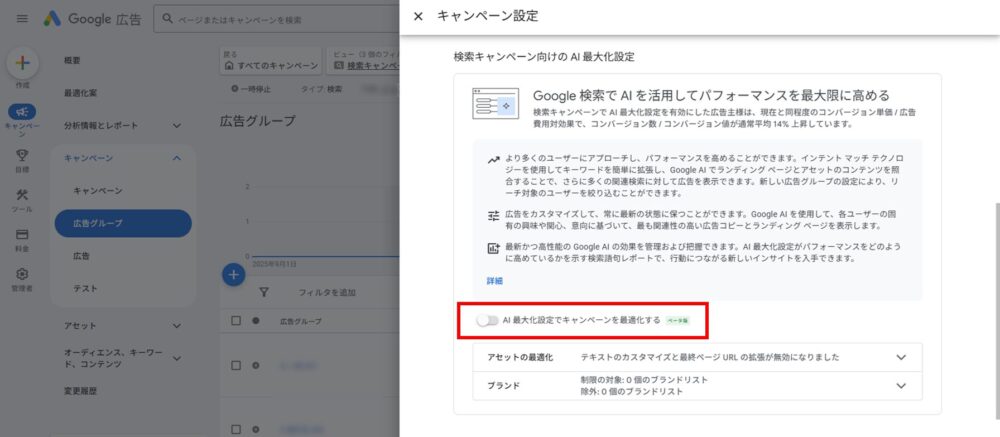1000x437 pixels.
Task: Open the hamburger main menu
Action: tap(22, 18)
